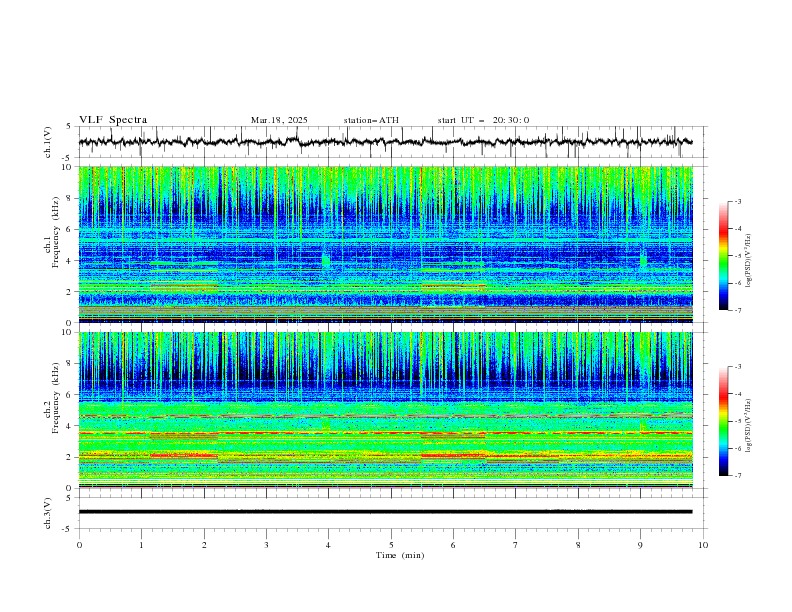Click the ch.1 voltage waveform trace

(x=385, y=142)
